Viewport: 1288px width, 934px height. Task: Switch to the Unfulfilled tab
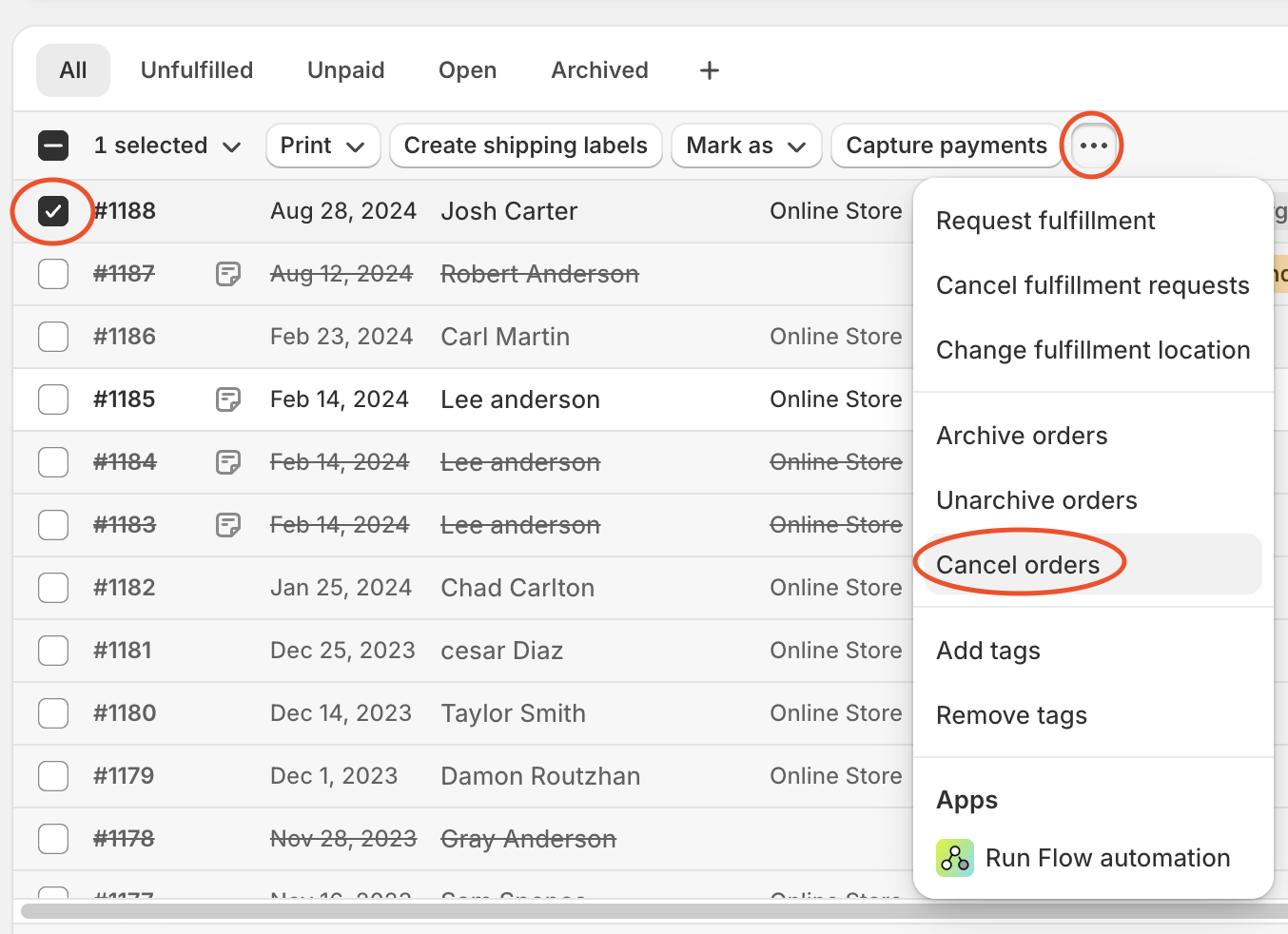coord(197,70)
